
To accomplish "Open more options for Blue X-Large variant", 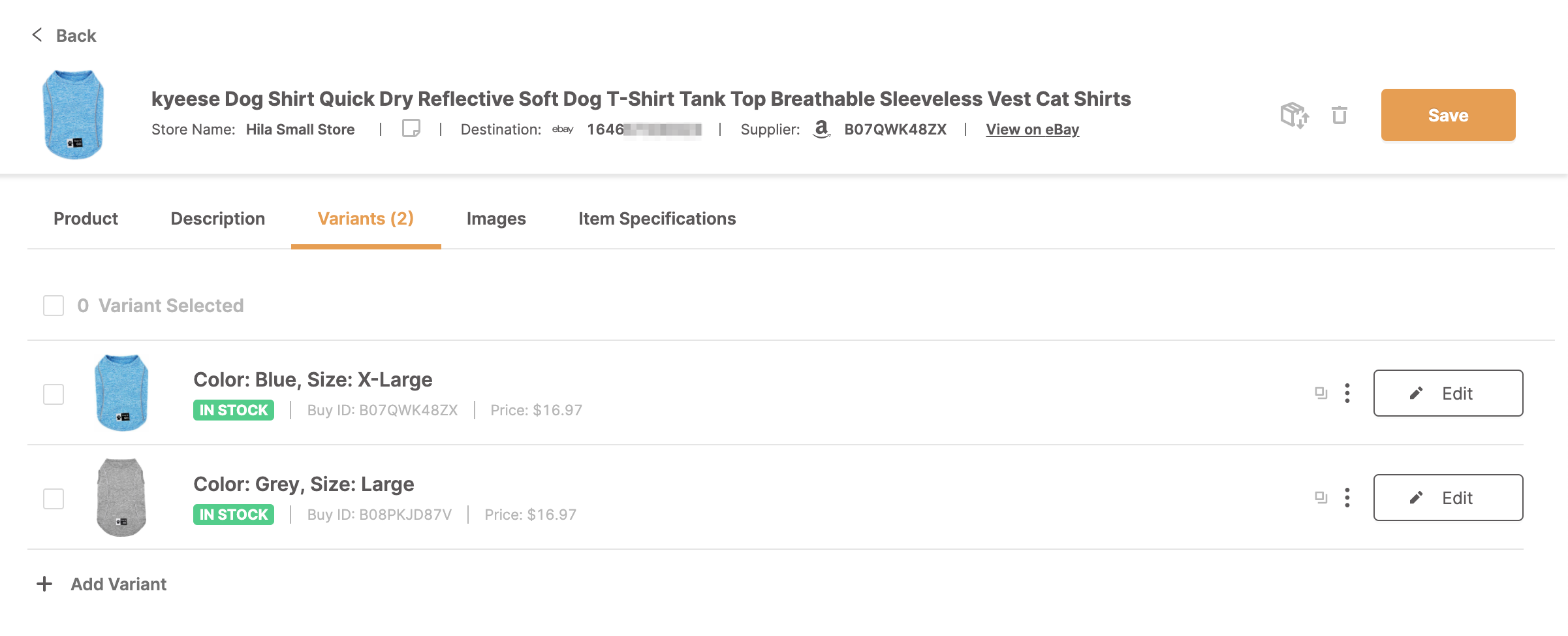I will 1347,393.
